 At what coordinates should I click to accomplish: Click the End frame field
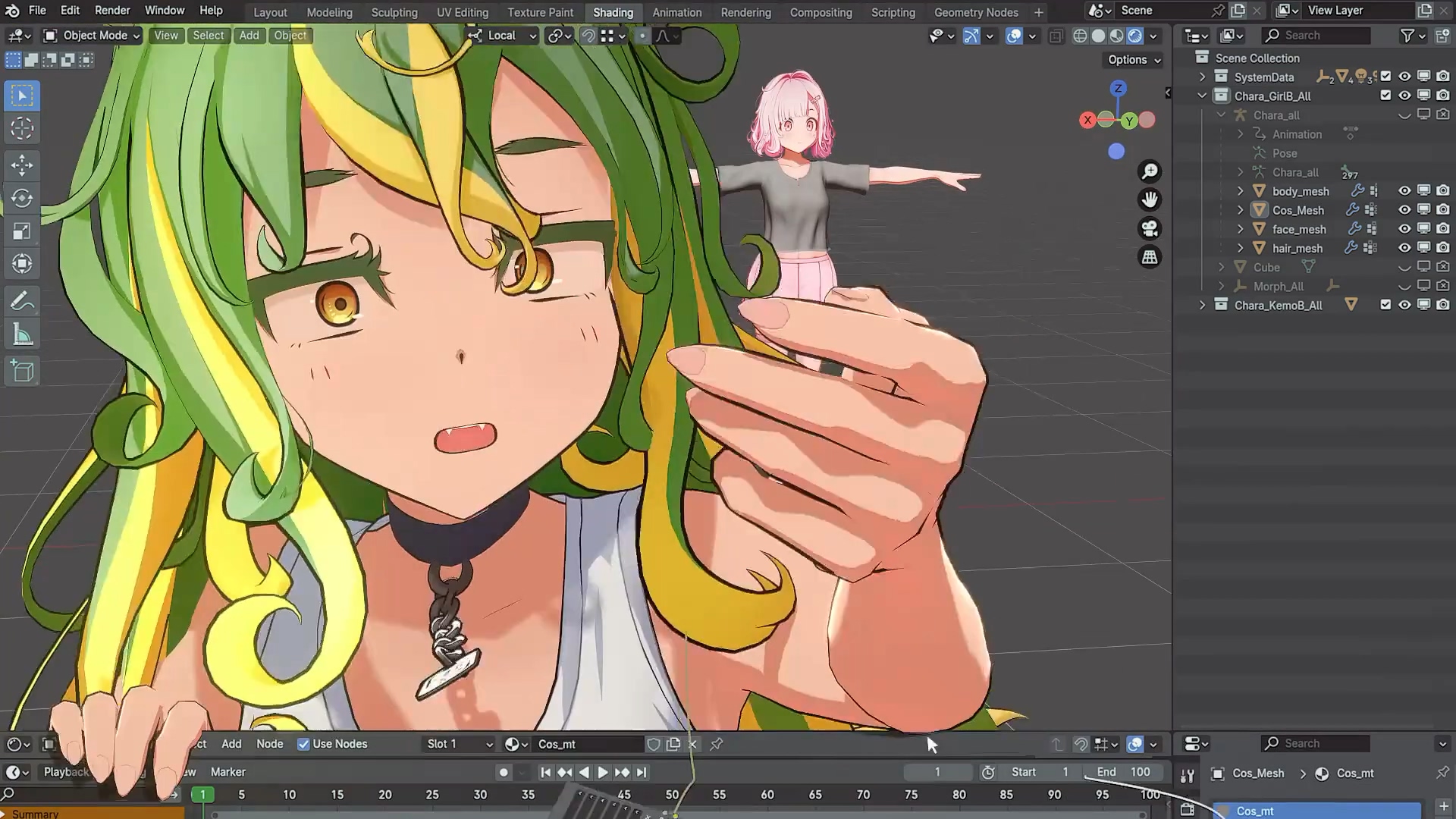[x=1122, y=772]
